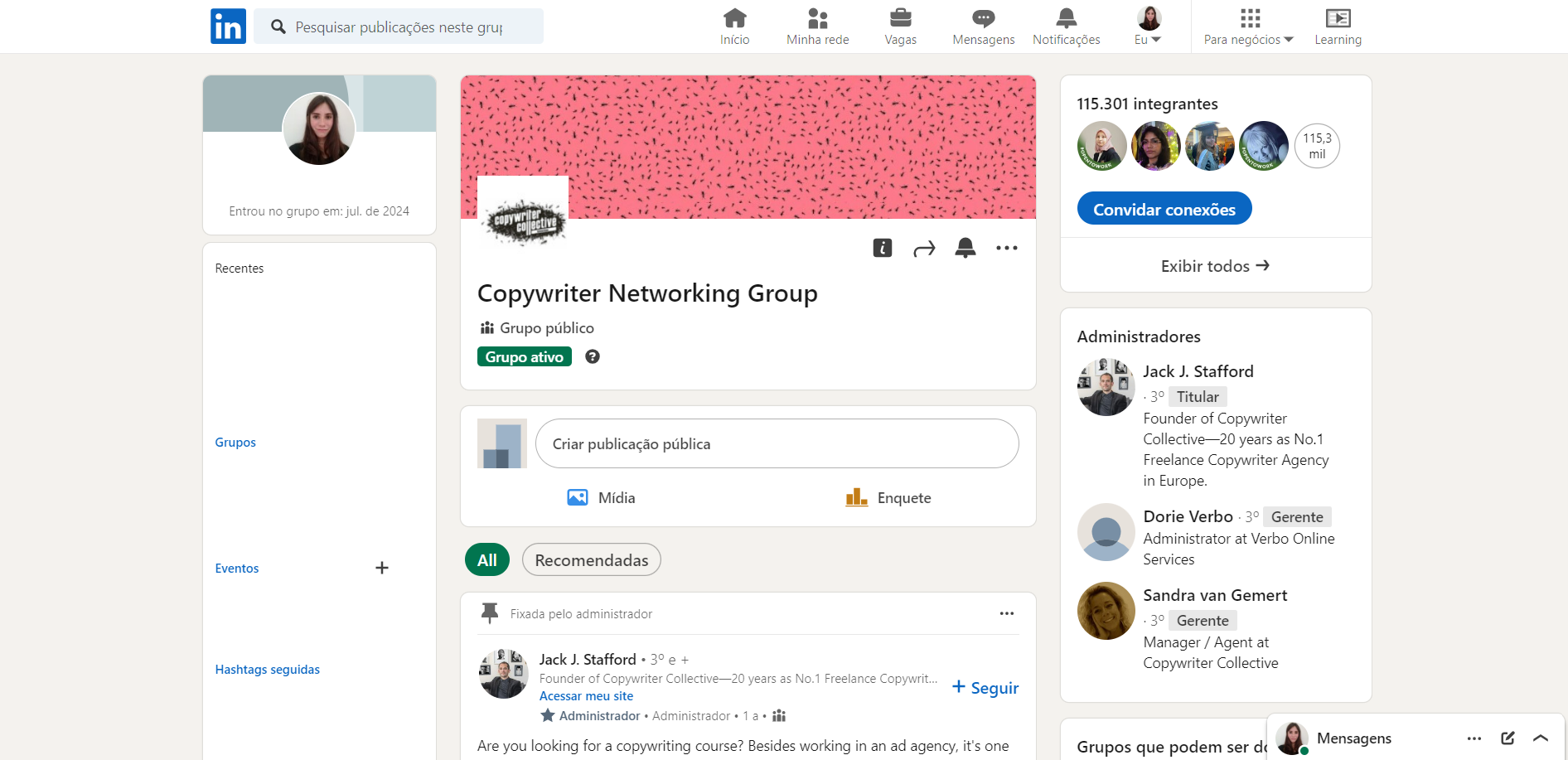The image size is (1568, 760).
Task: Click the 115,3 mil members bubble
Action: (1318, 146)
